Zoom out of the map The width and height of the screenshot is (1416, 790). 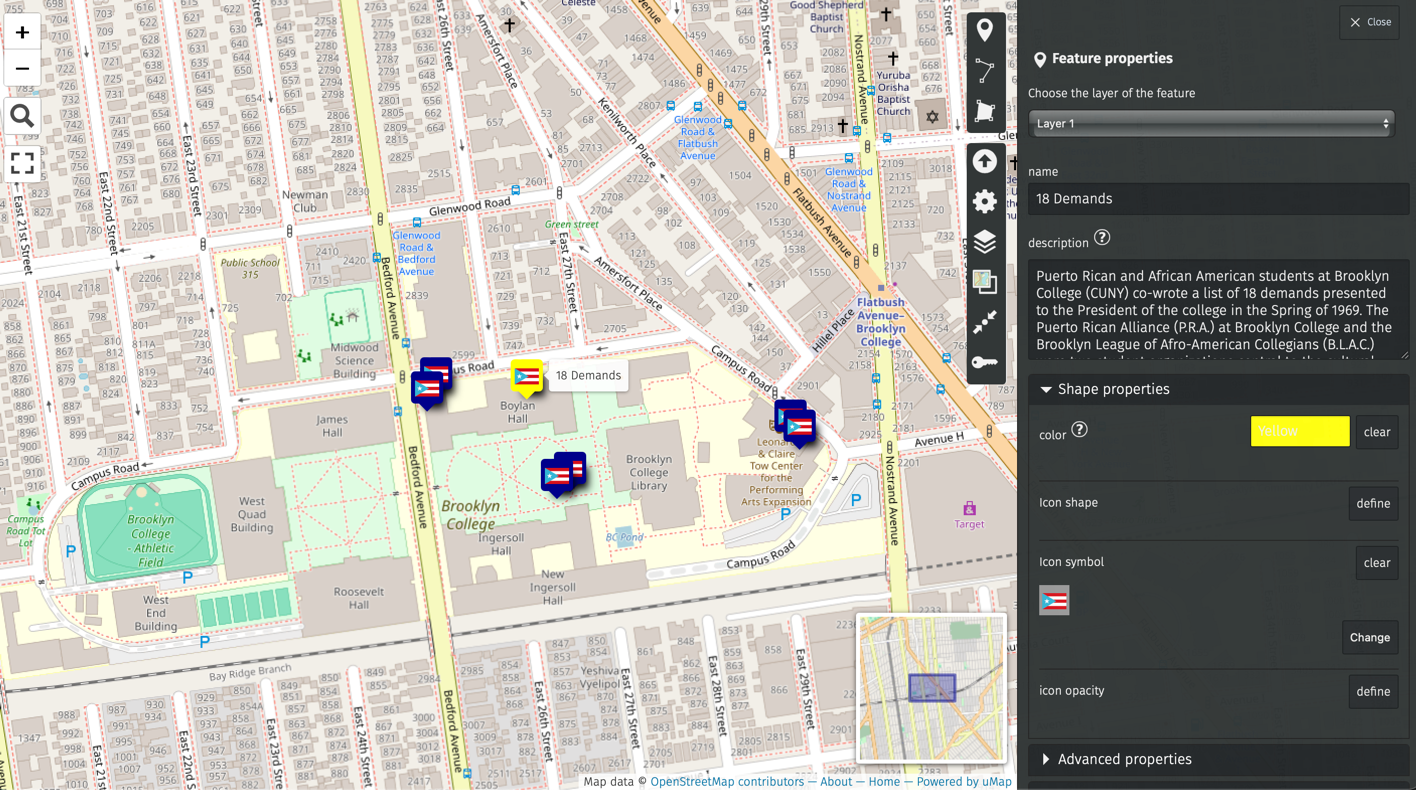22,69
